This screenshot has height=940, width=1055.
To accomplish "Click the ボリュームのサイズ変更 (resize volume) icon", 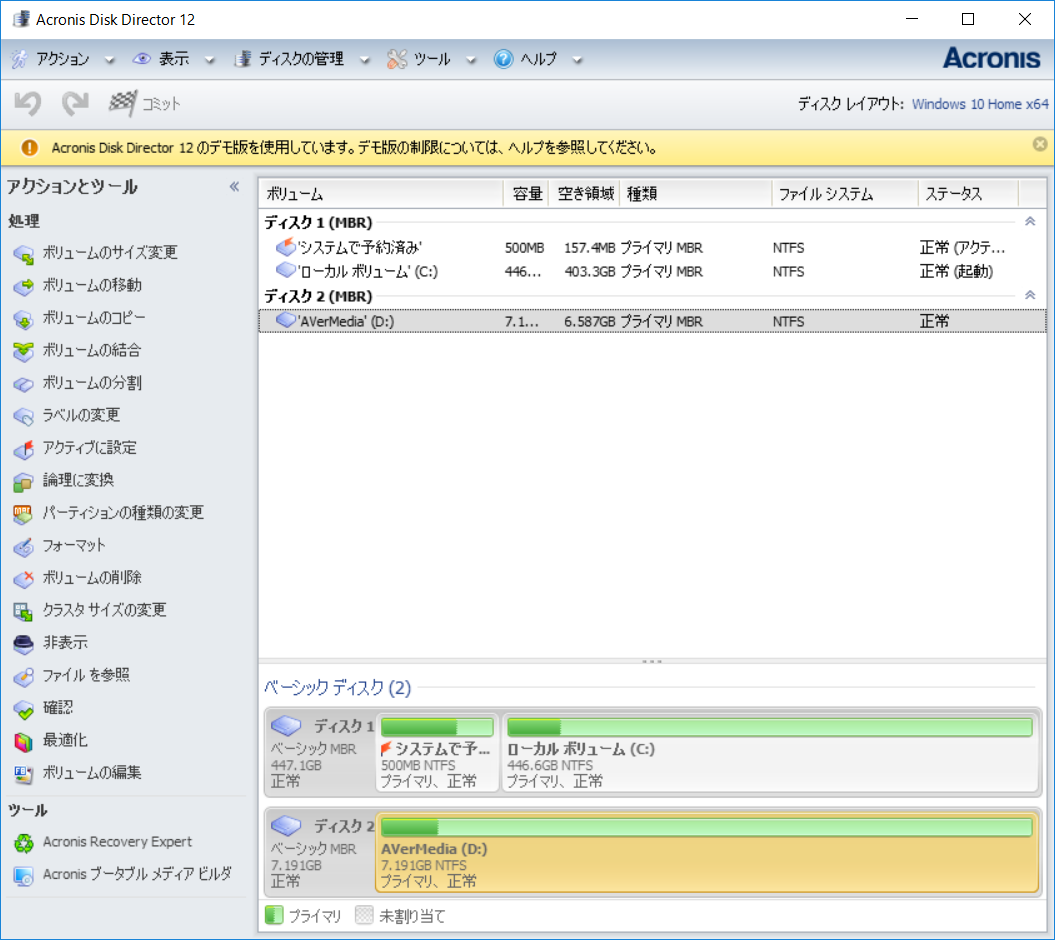I will [x=24, y=254].
